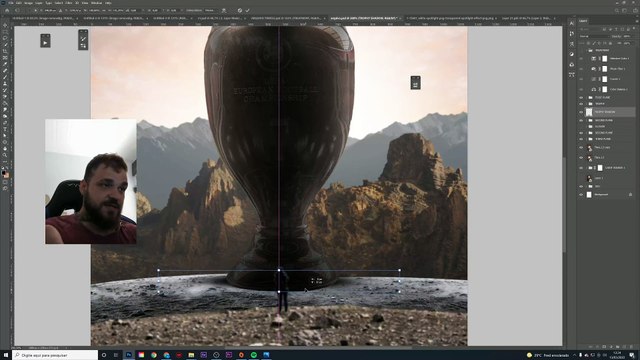Click the vertical canvas scrollbar

564,204
